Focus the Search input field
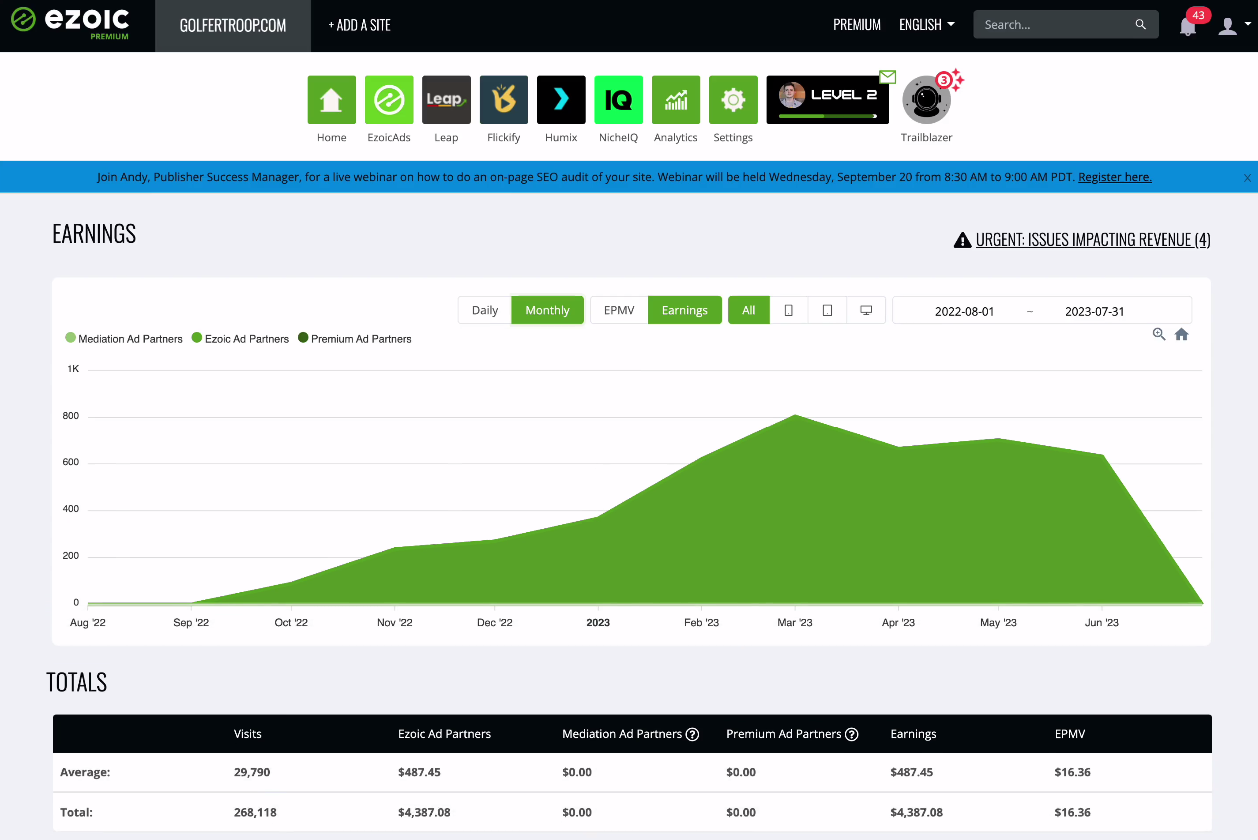The height and width of the screenshot is (840, 1258). 1056,25
